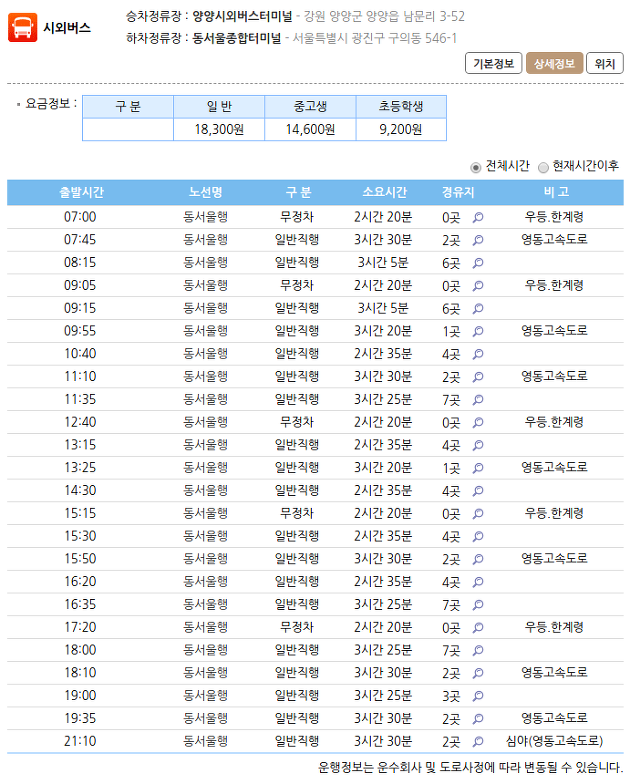View stopovers for the 13:25 departure
Image resolution: width=630 pixels, height=784 pixels.
pyautogui.click(x=478, y=468)
